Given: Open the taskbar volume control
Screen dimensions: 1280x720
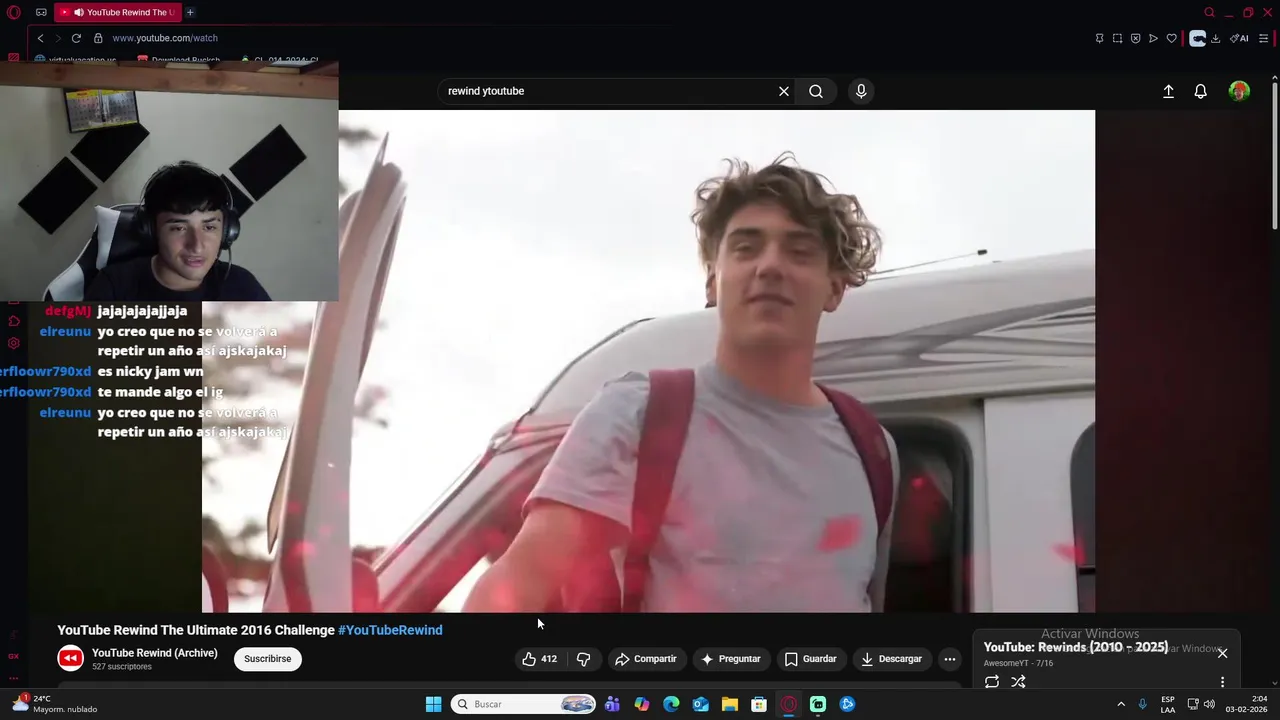Looking at the screenshot, I should click(1209, 704).
